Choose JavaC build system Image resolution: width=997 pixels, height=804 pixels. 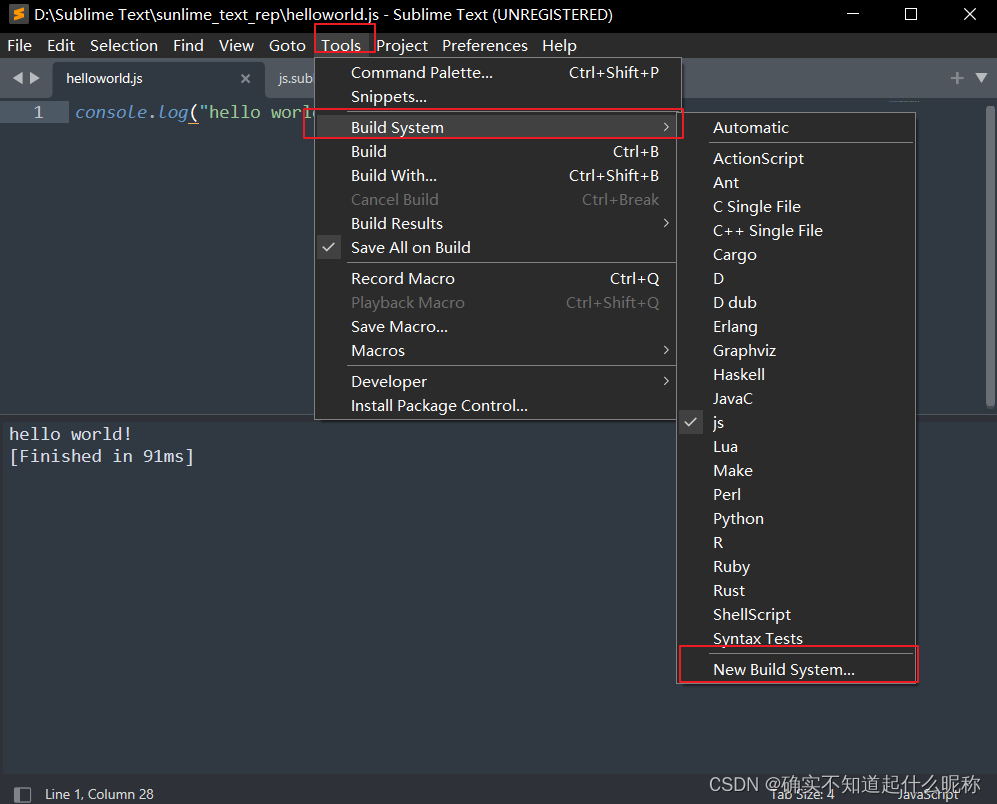[x=796, y=399]
